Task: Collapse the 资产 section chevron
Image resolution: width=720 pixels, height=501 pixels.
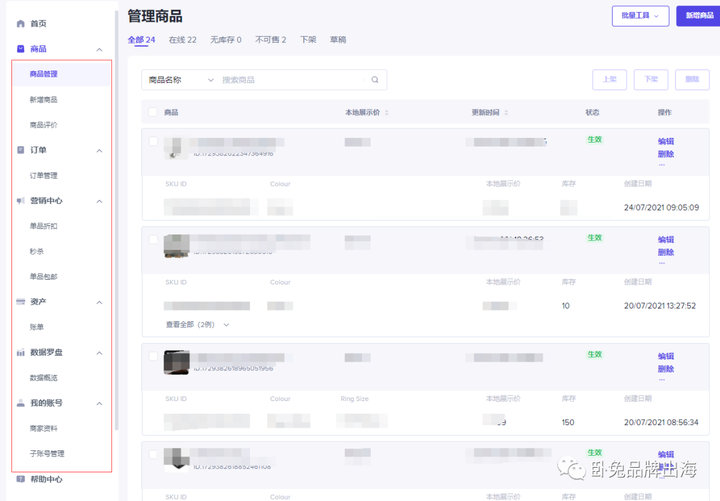Action: click(99, 302)
